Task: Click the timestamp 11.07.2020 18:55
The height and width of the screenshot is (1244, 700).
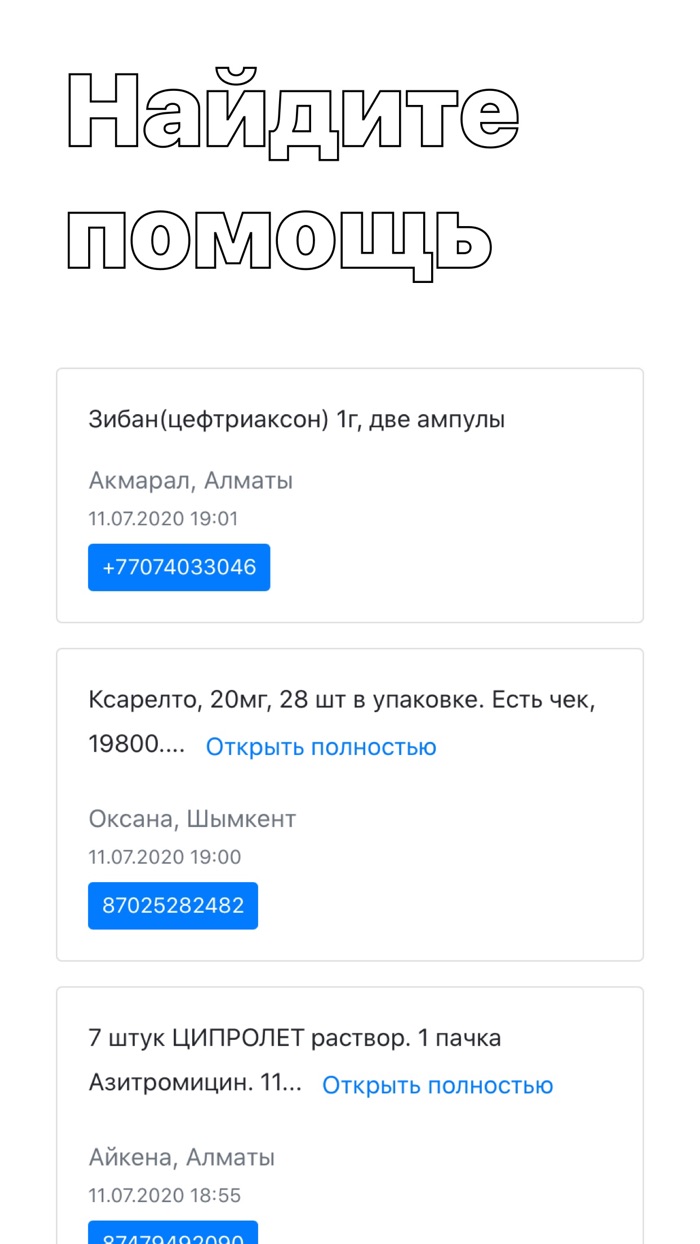Action: [x=164, y=1195]
